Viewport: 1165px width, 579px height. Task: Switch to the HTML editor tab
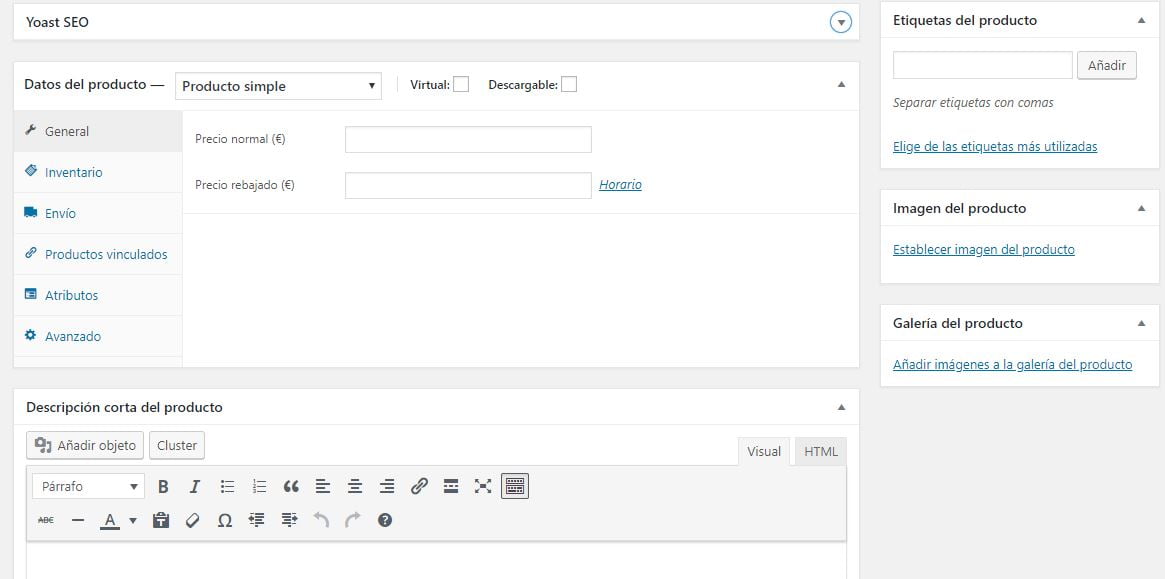[819, 451]
